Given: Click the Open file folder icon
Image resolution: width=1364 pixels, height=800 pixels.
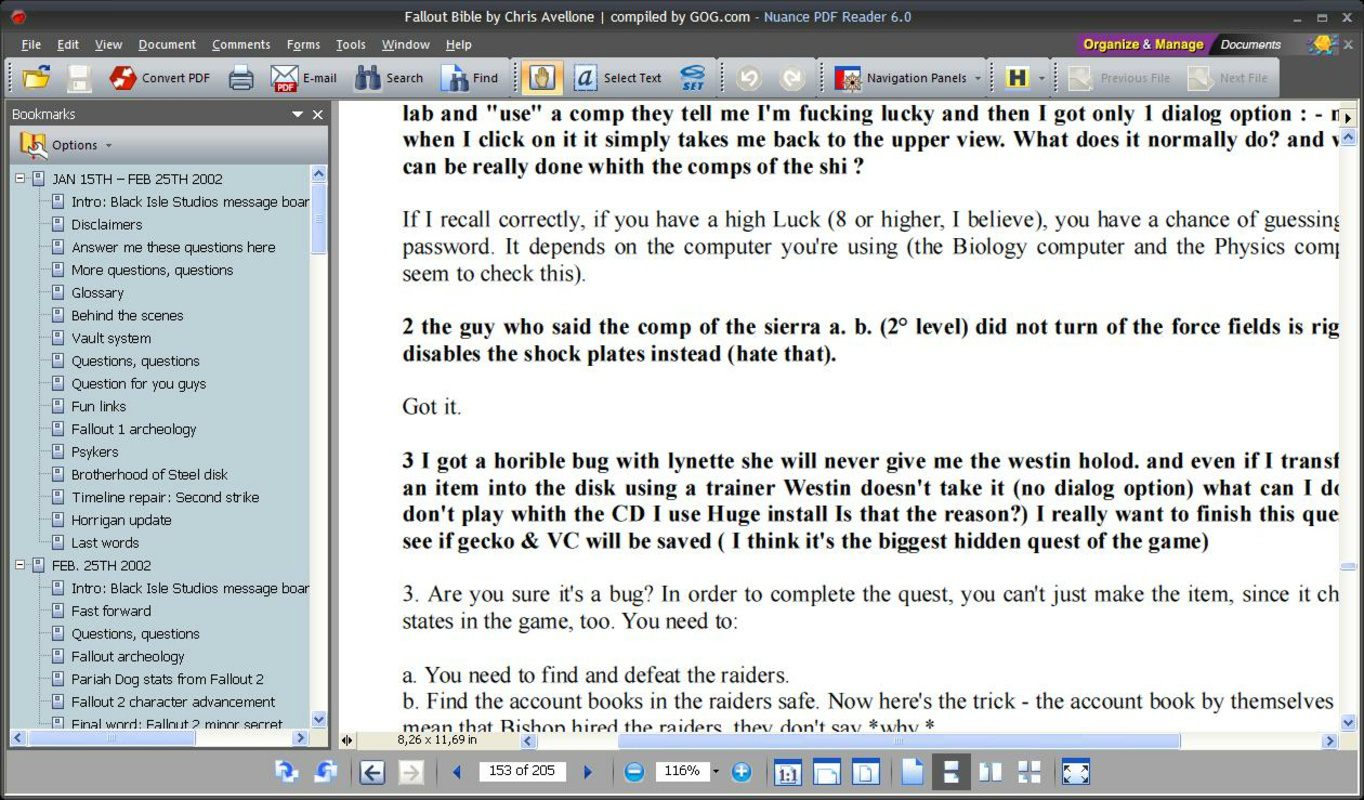Looking at the screenshot, I should click(37, 77).
